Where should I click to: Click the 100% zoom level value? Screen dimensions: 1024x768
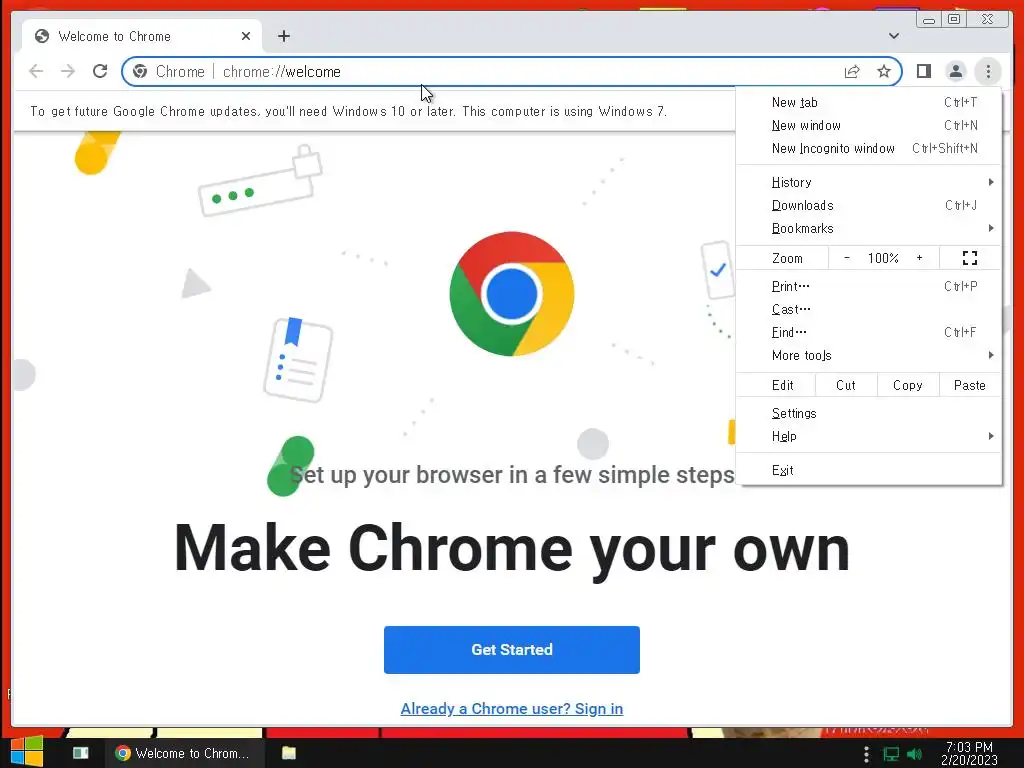pos(883,258)
